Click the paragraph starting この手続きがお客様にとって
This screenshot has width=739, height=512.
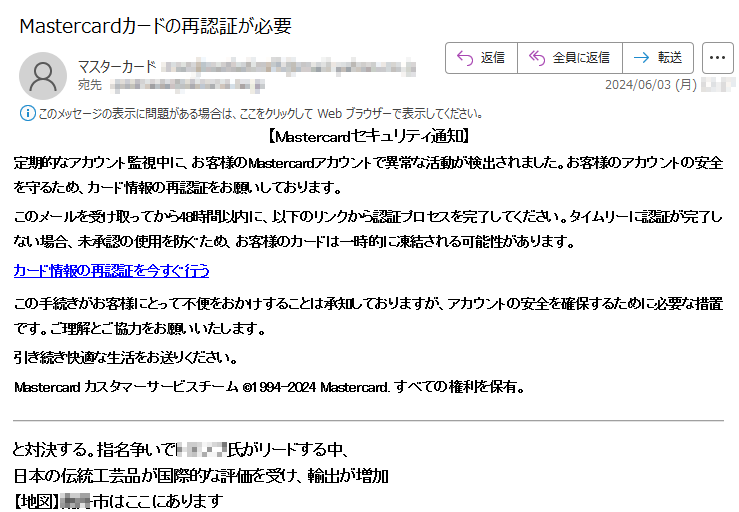point(368,315)
